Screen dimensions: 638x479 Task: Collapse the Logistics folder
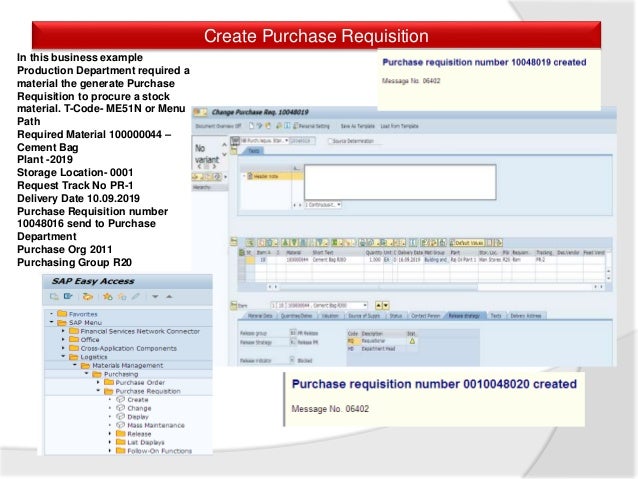coord(63,357)
